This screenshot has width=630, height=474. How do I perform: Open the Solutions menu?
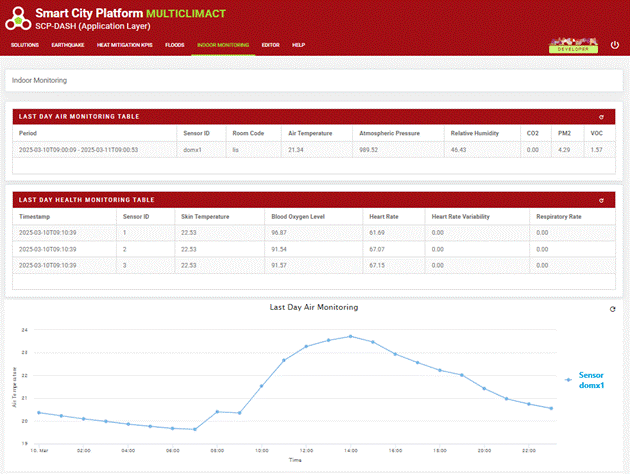click(x=25, y=45)
